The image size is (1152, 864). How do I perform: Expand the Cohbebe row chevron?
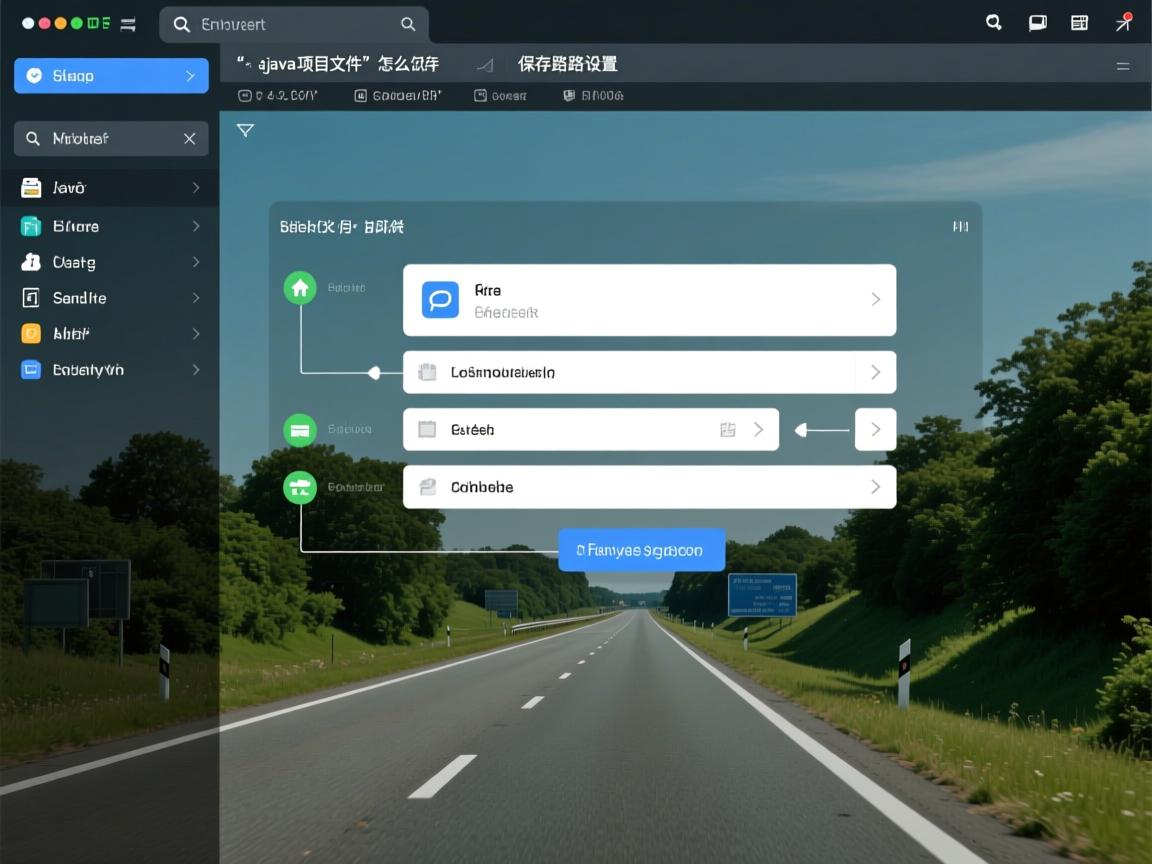coord(873,487)
